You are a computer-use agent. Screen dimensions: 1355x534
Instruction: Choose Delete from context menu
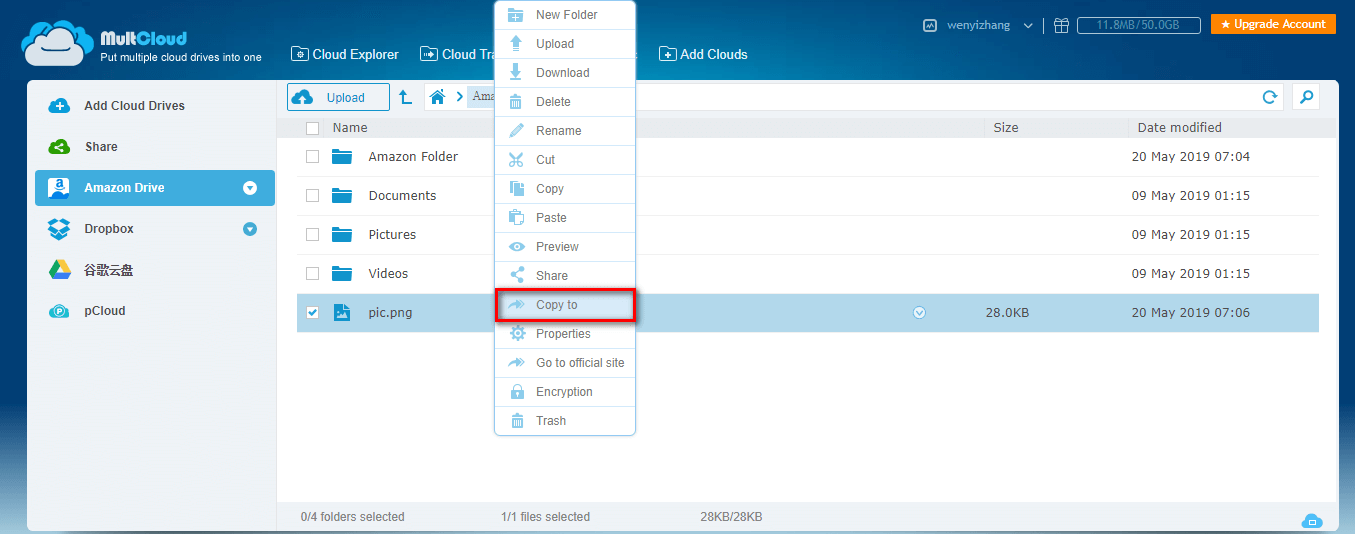[x=565, y=102]
